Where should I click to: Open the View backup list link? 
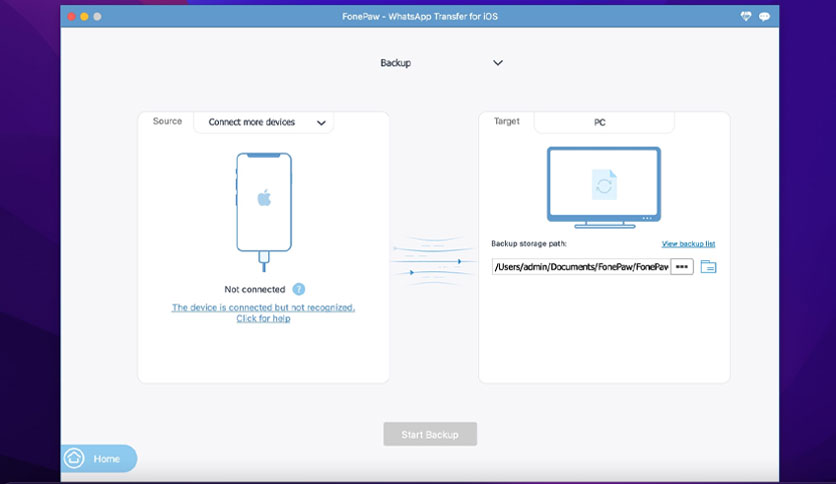688,244
